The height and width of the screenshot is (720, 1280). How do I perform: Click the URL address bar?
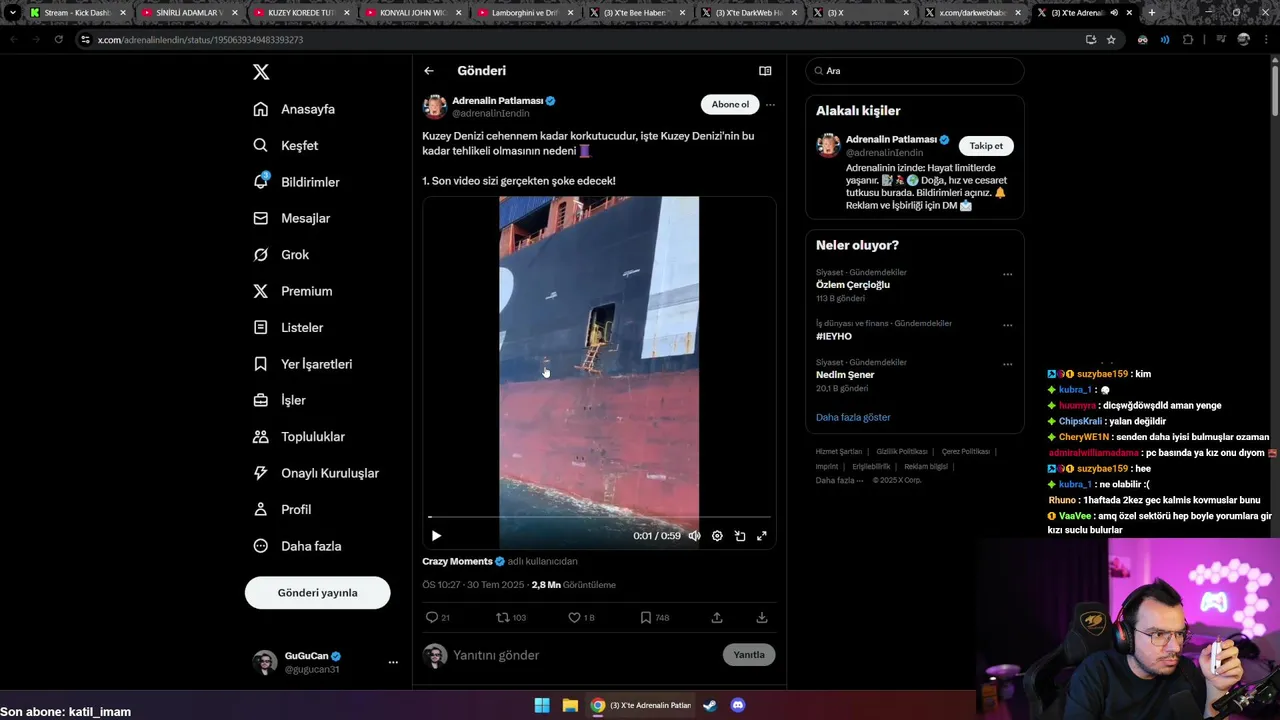click(x=580, y=39)
